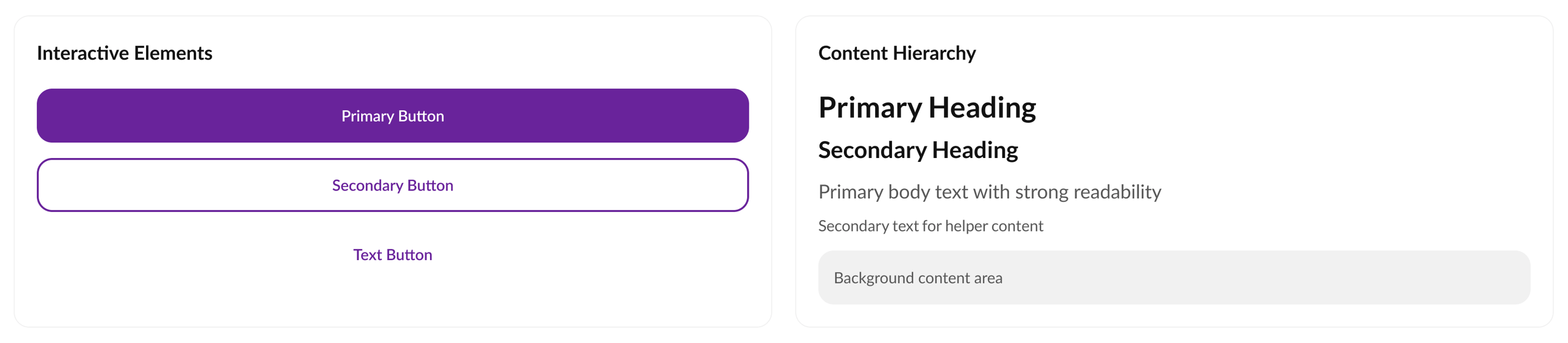
Task: Click "Heading" within the Primary Heading
Action: [982, 108]
